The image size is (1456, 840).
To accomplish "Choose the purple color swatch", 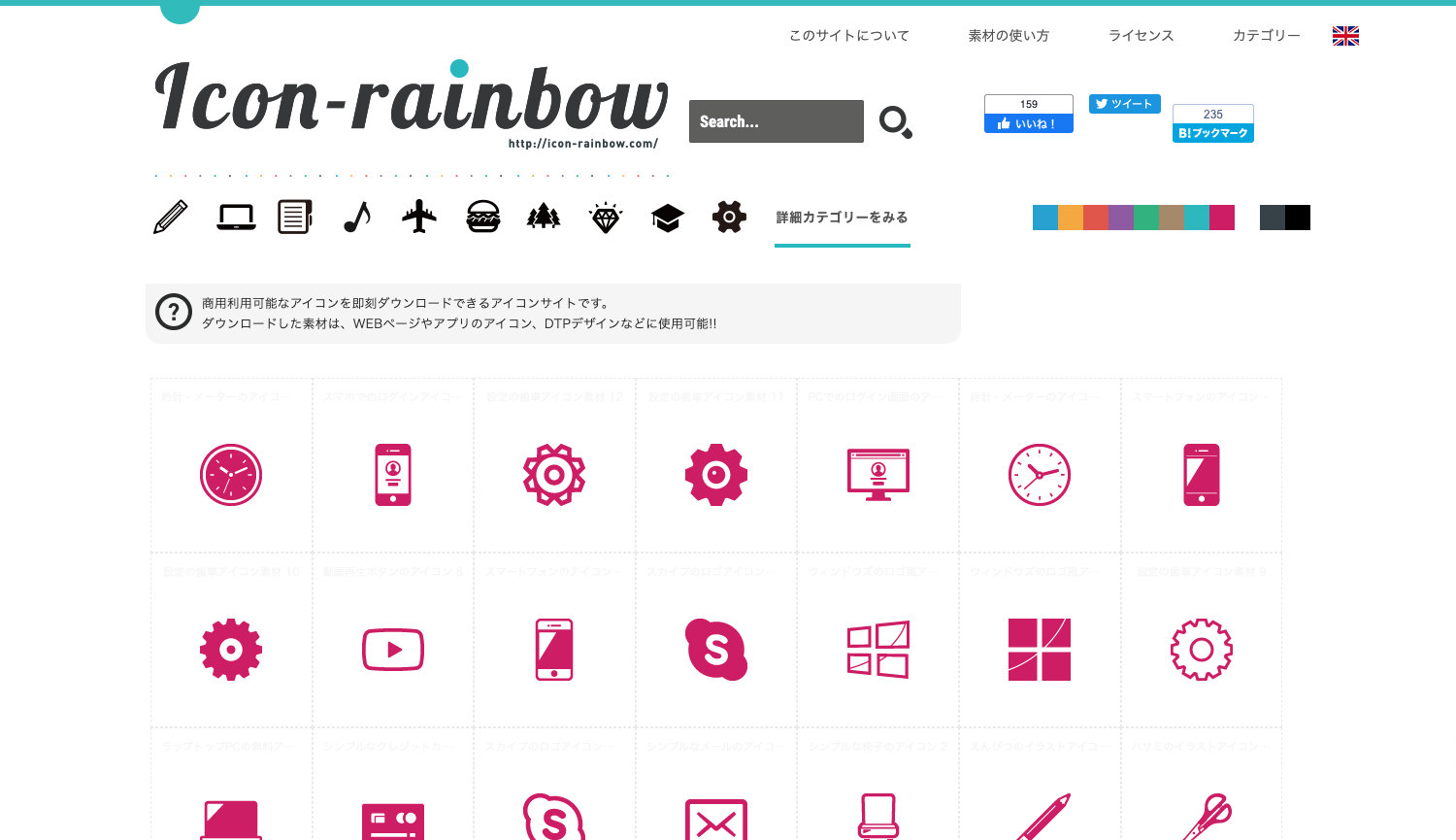I will (x=1121, y=218).
